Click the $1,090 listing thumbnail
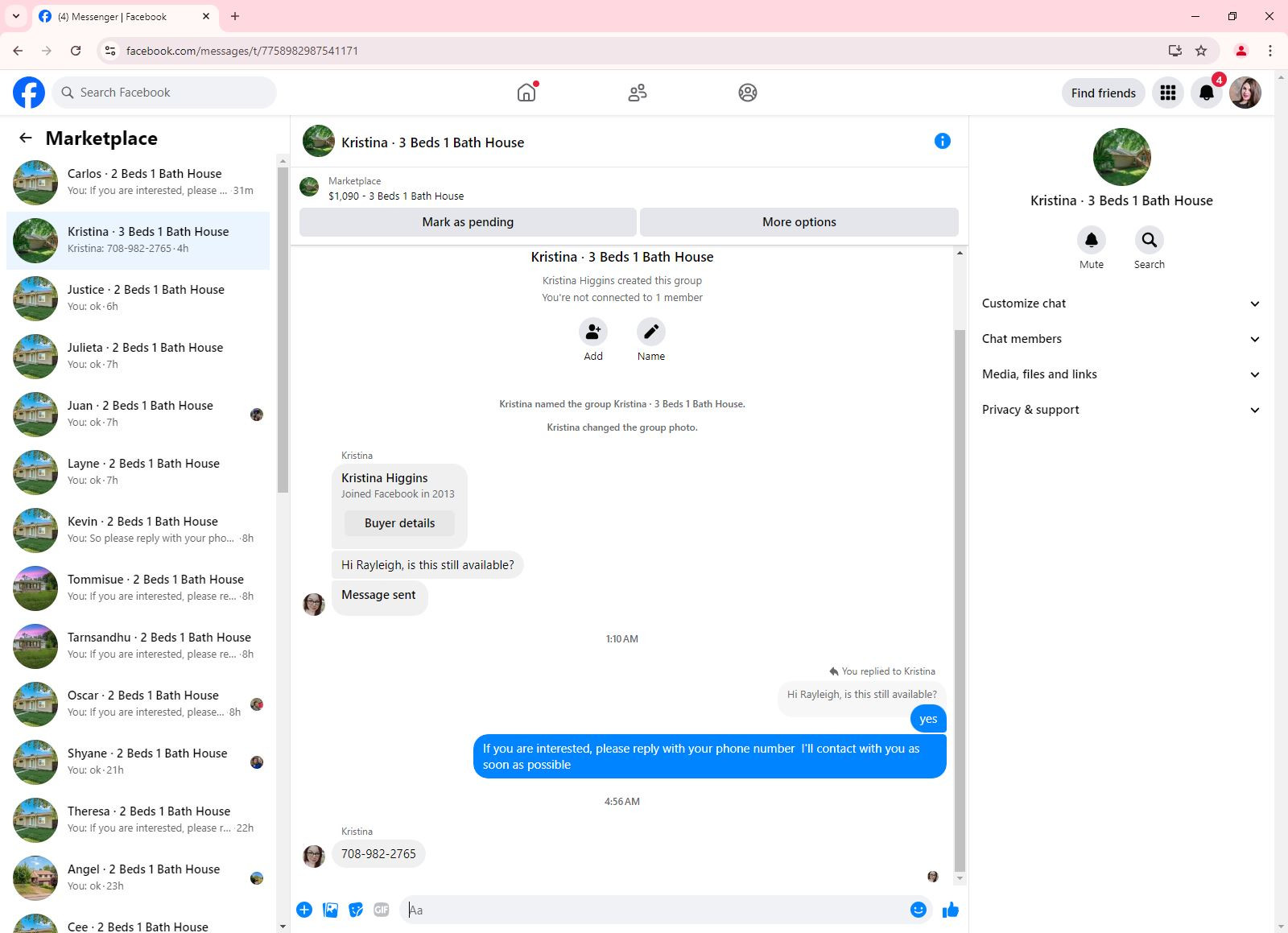 pos(309,188)
